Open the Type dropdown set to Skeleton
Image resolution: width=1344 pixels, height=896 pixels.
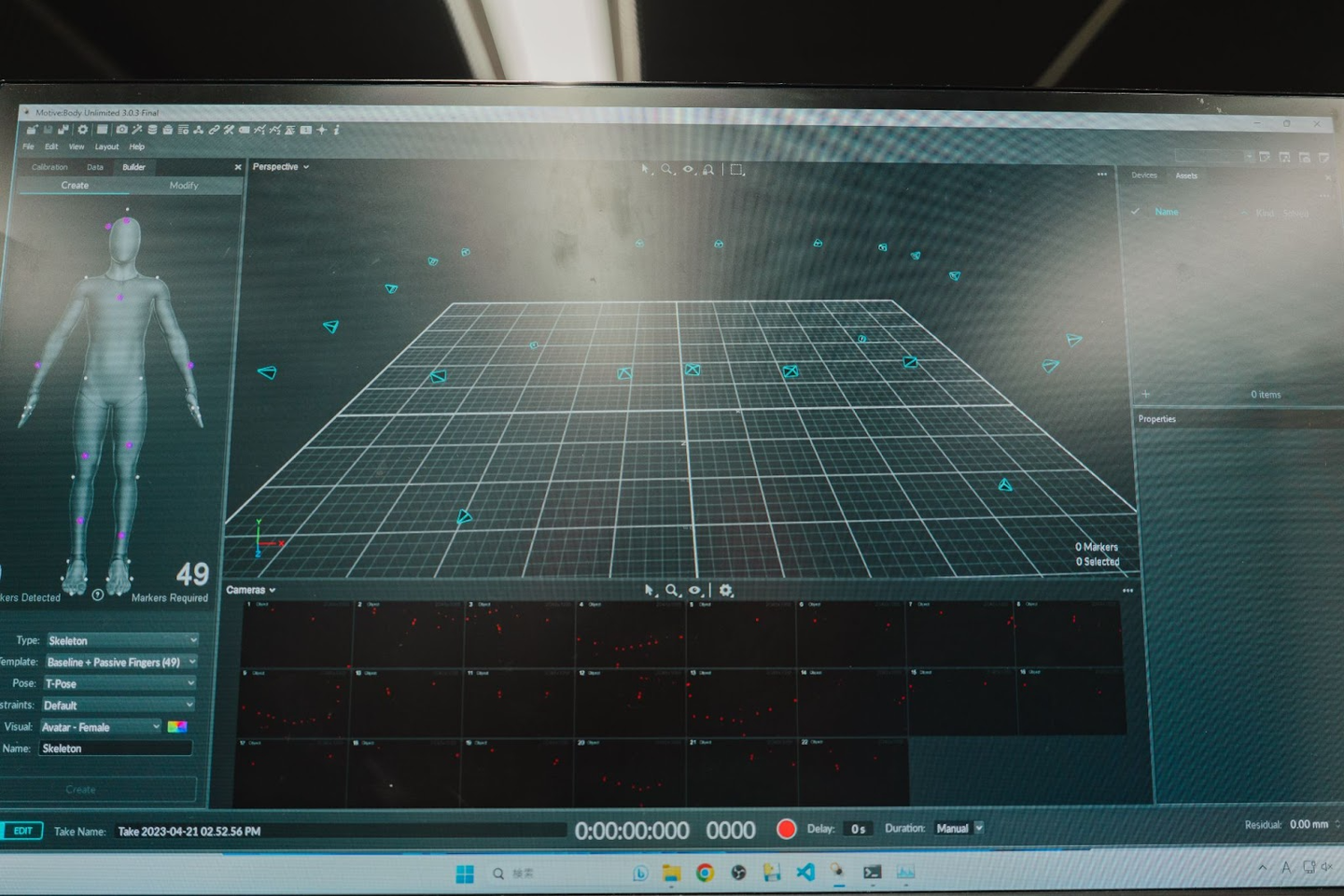coord(121,640)
